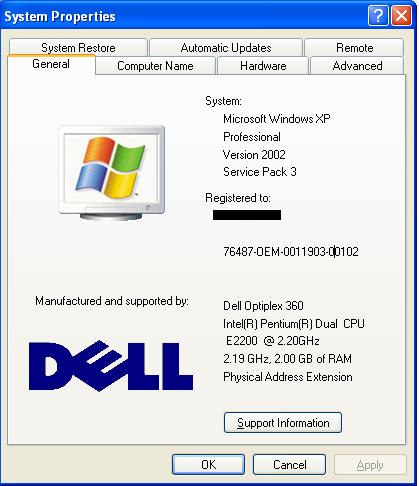Screen dimensions: 419x486
Task: Click the Cancel button
Action: tap(289, 464)
